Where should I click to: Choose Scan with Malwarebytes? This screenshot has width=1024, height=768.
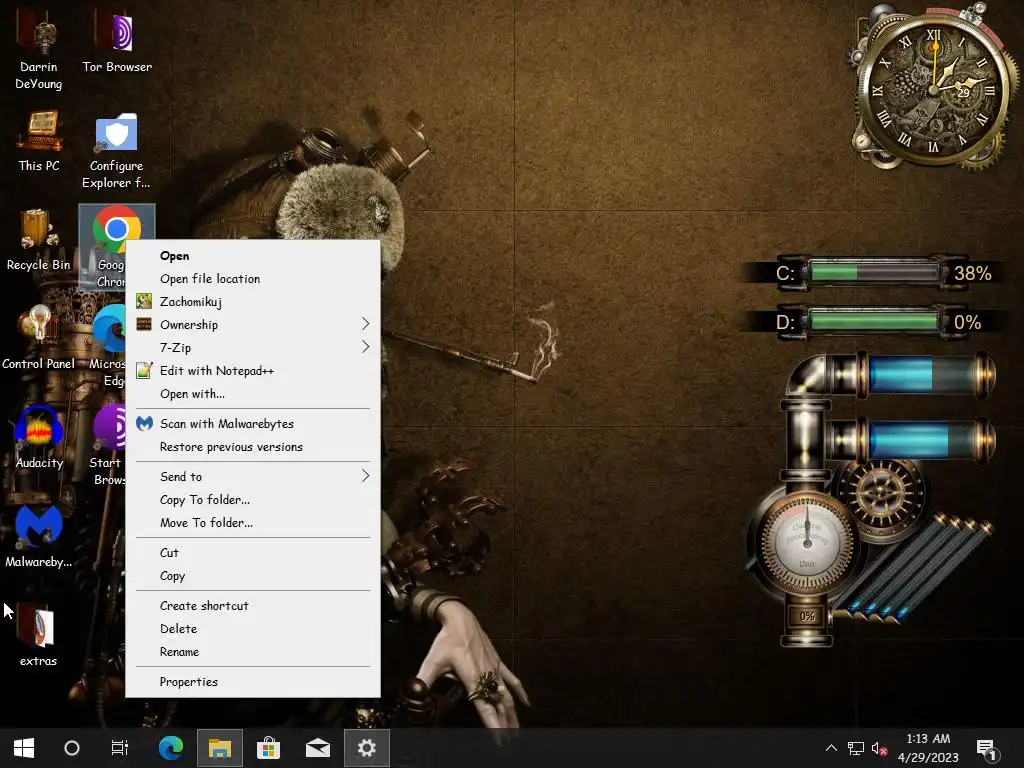[x=253, y=424]
